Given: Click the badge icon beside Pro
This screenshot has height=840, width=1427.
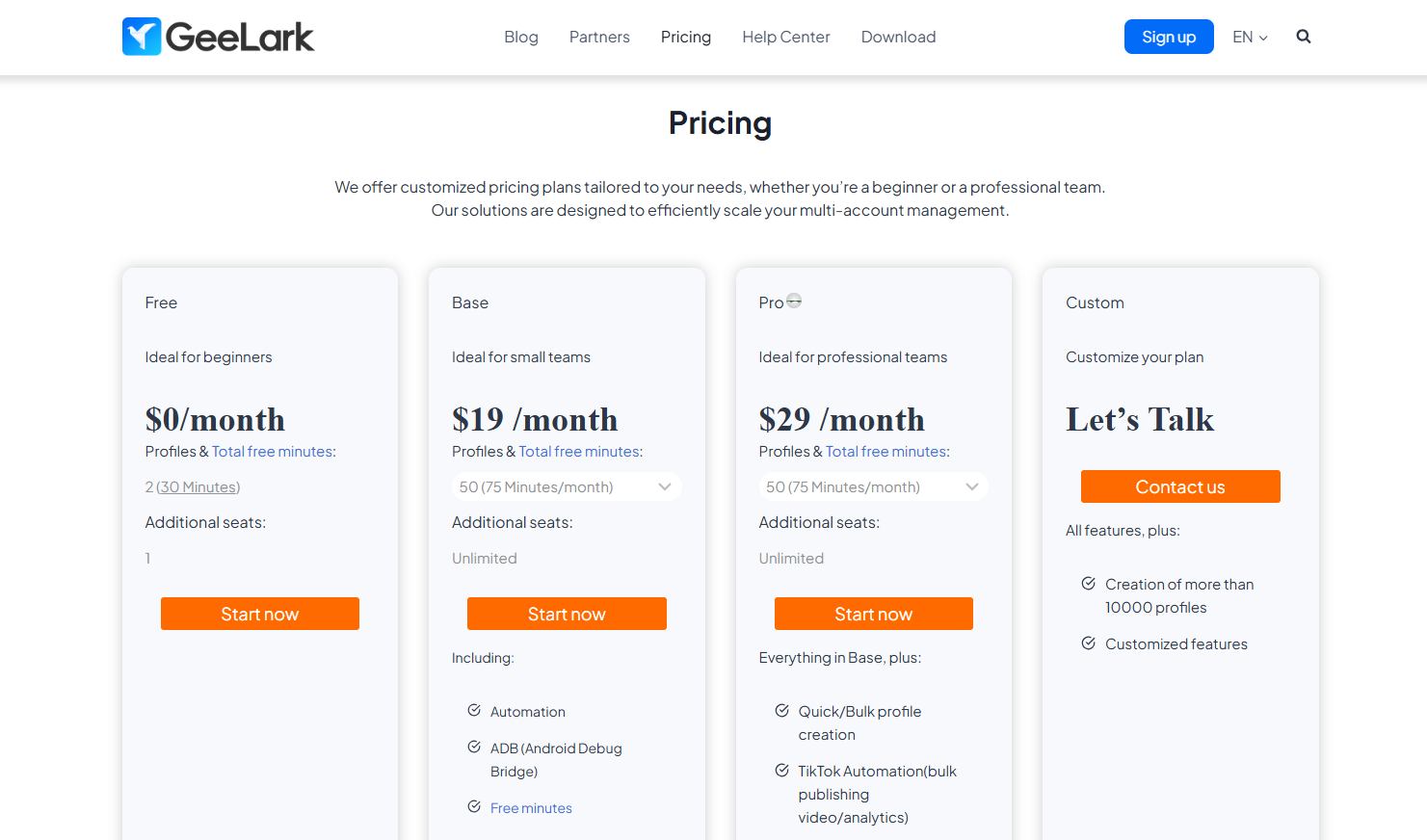Looking at the screenshot, I should click(x=794, y=302).
